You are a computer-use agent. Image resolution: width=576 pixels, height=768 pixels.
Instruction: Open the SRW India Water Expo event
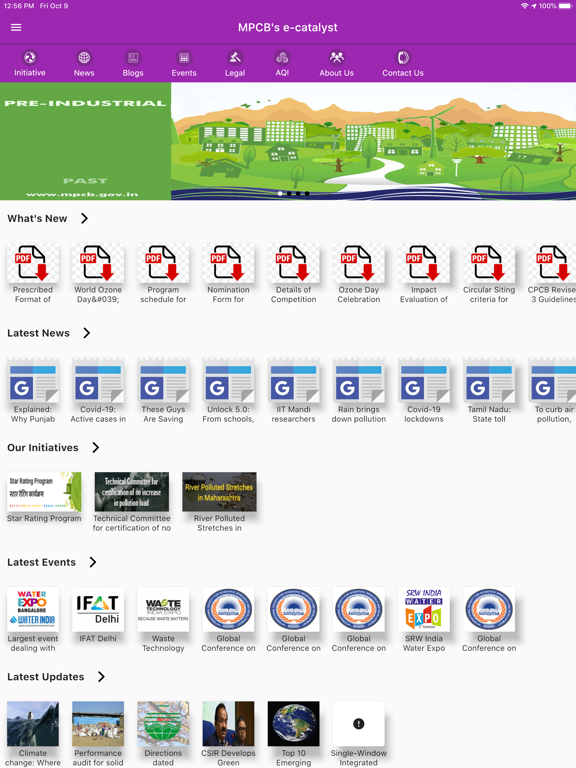(424, 609)
